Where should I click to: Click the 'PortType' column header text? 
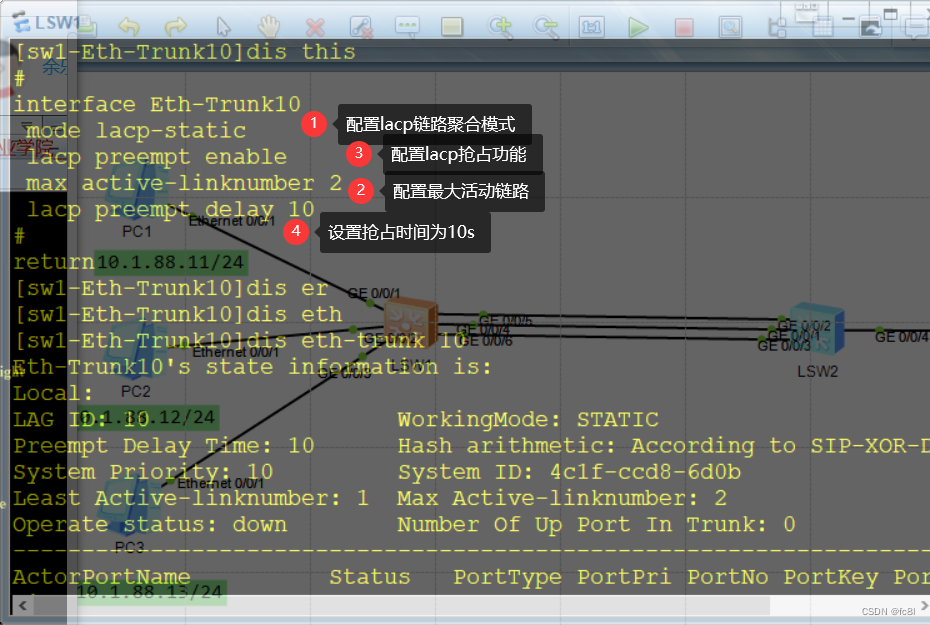507,577
